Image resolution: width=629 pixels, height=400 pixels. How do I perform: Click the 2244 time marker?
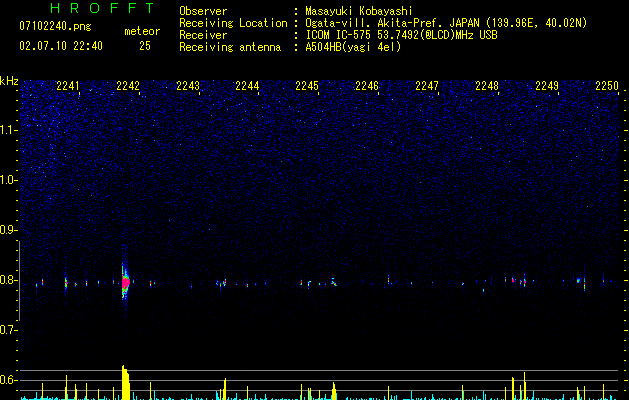(x=247, y=86)
